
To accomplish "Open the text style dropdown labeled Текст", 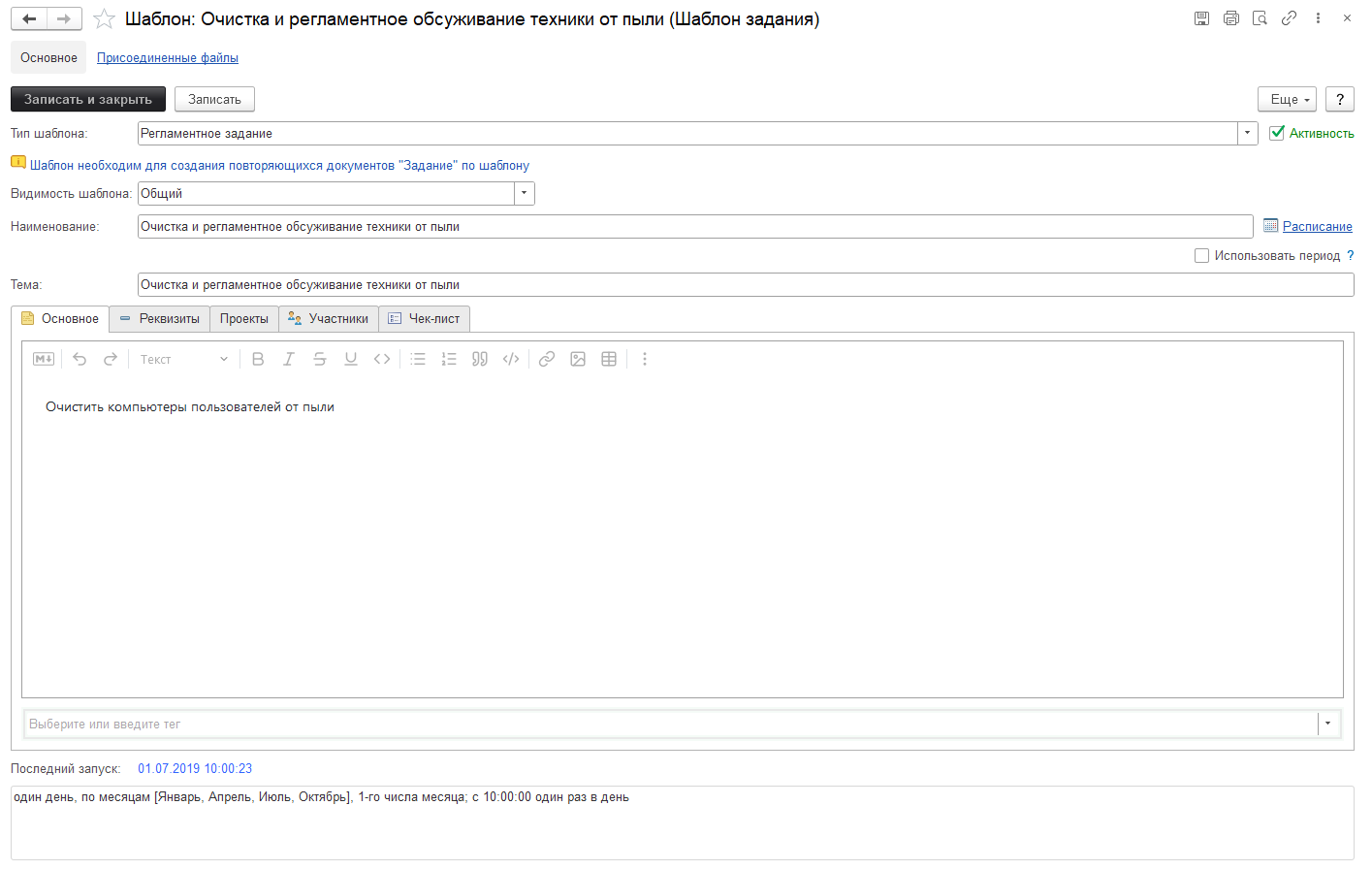I will (184, 359).
